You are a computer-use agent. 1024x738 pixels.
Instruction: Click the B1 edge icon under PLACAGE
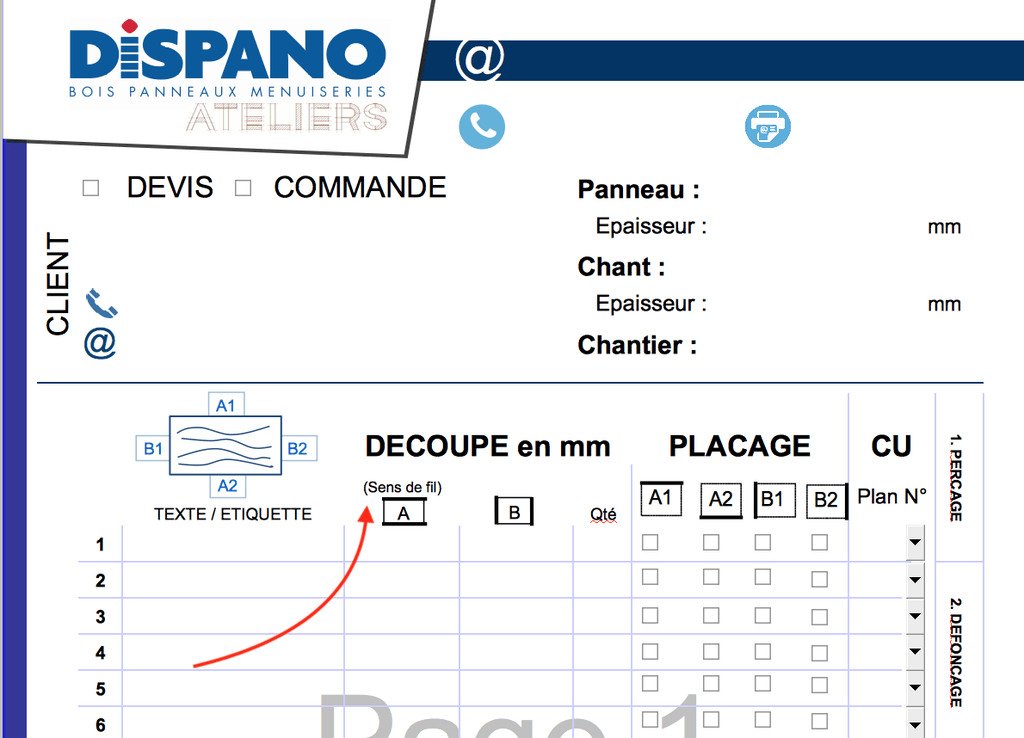point(775,500)
